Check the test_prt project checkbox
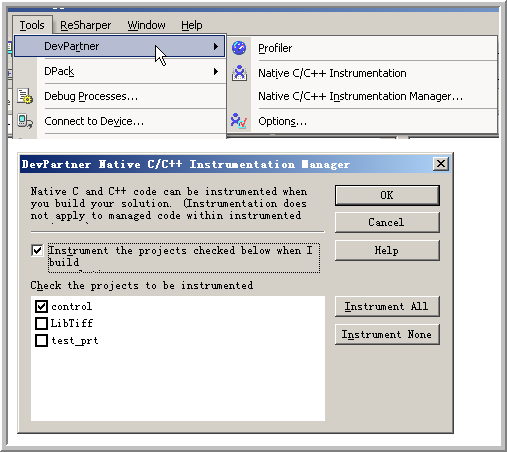 coord(41,341)
